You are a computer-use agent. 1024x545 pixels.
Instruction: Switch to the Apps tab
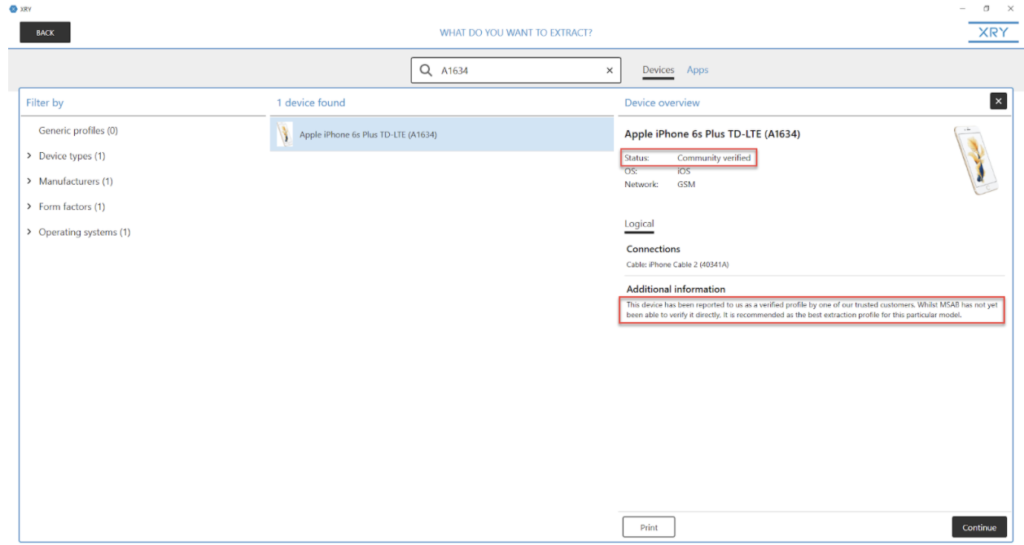(697, 70)
